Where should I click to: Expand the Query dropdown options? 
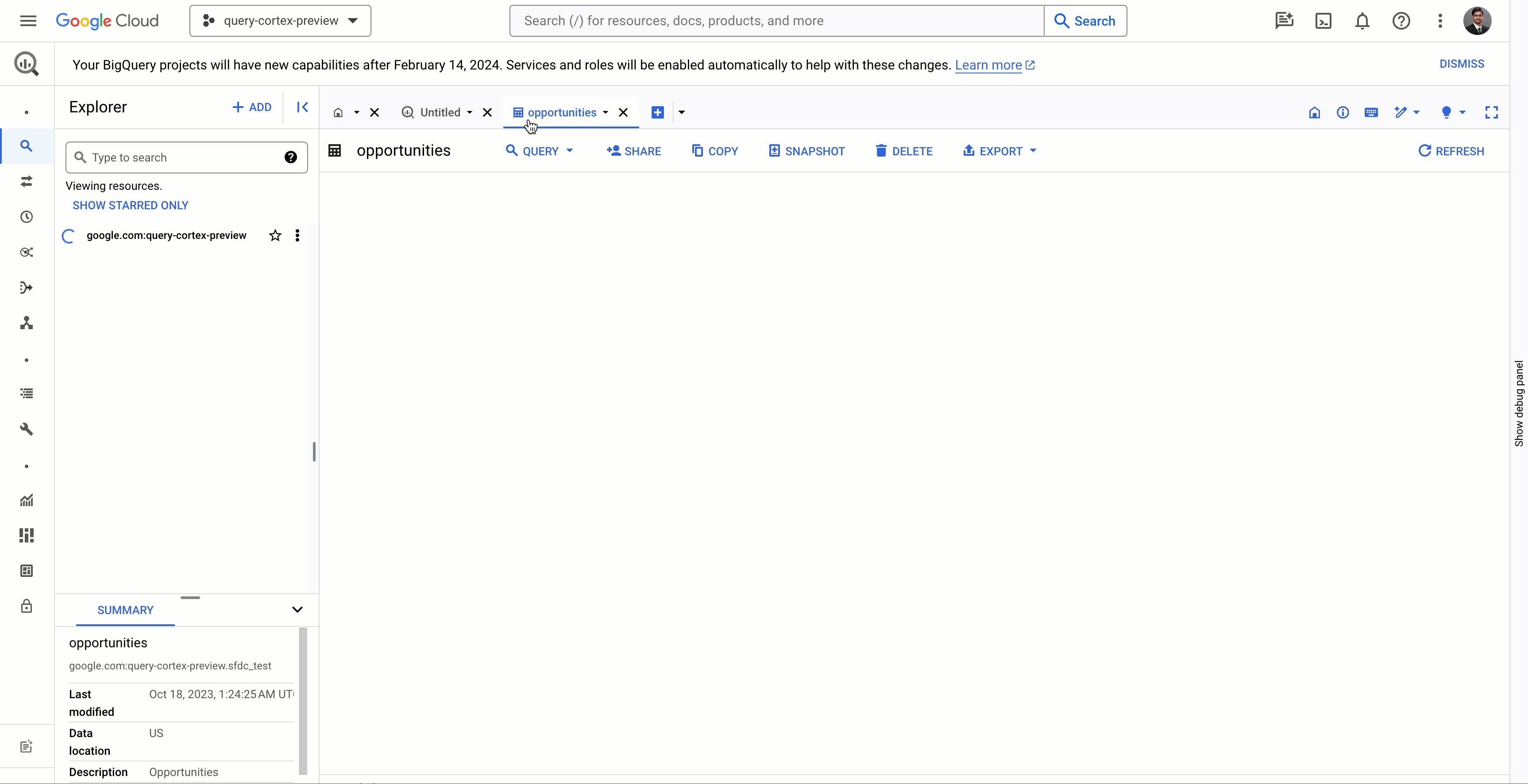pos(570,150)
